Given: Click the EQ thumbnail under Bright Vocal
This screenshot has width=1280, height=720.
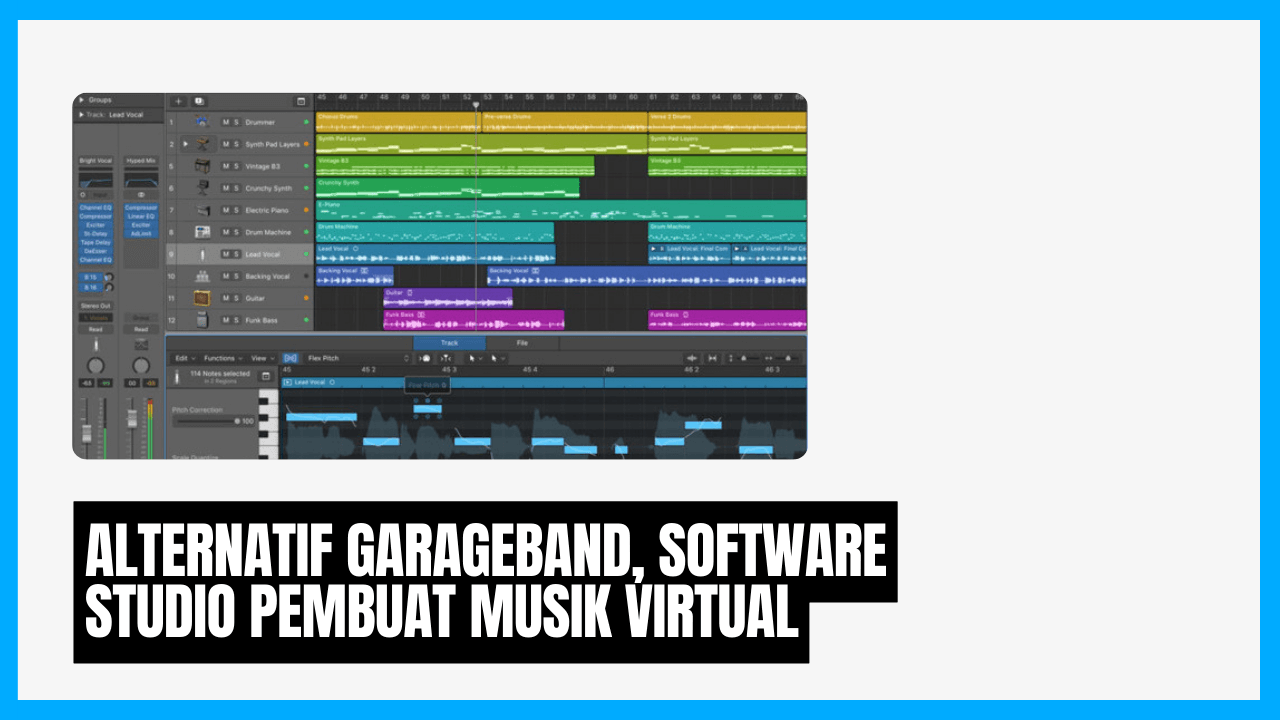Looking at the screenshot, I should [x=96, y=180].
